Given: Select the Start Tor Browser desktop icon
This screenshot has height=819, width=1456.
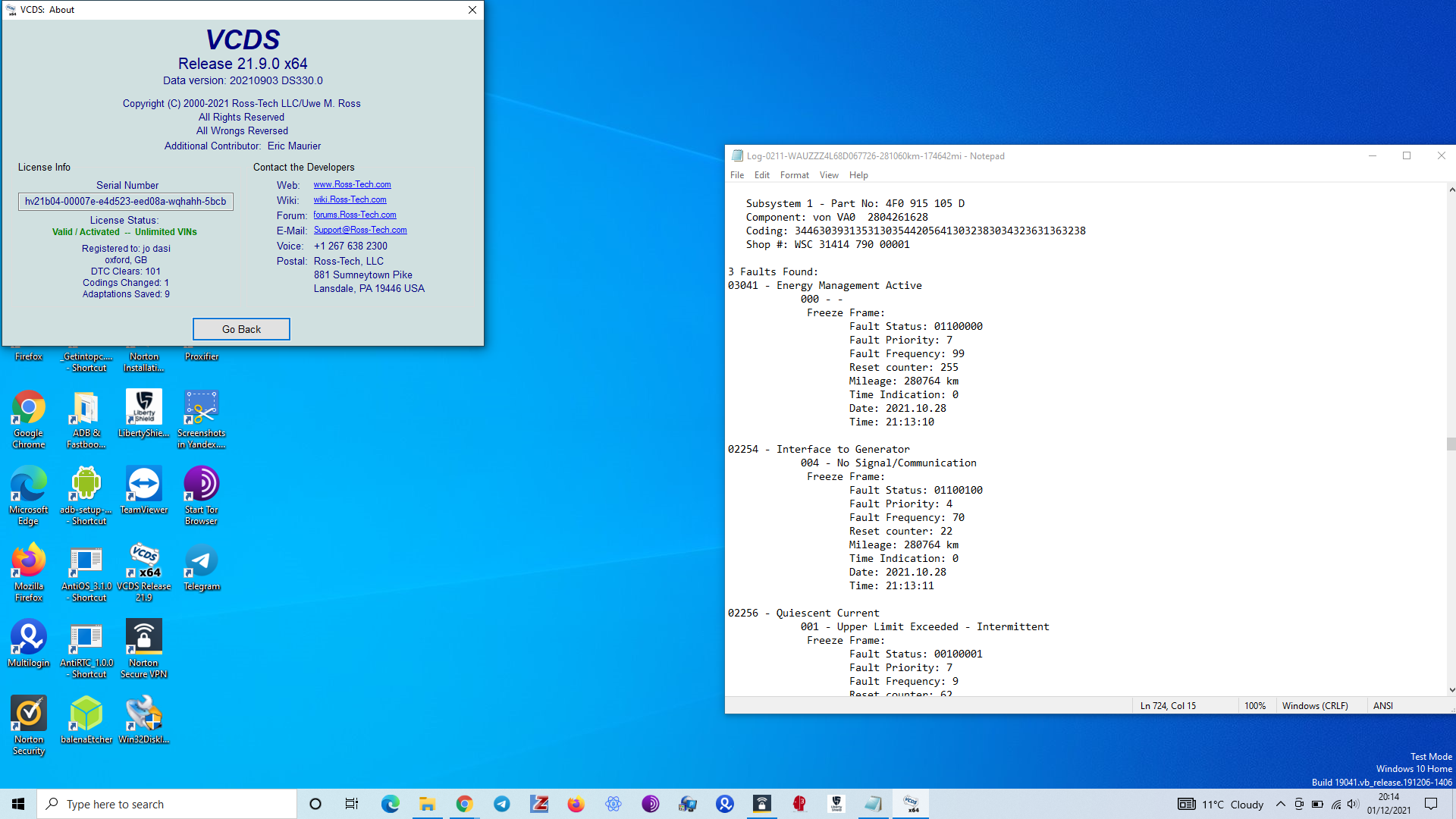Looking at the screenshot, I should (202, 497).
